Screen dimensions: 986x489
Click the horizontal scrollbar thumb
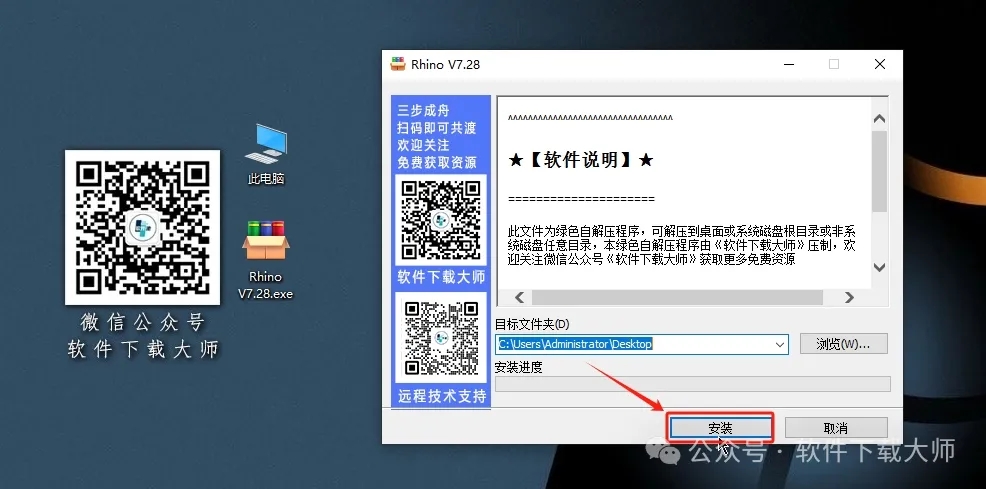677,297
